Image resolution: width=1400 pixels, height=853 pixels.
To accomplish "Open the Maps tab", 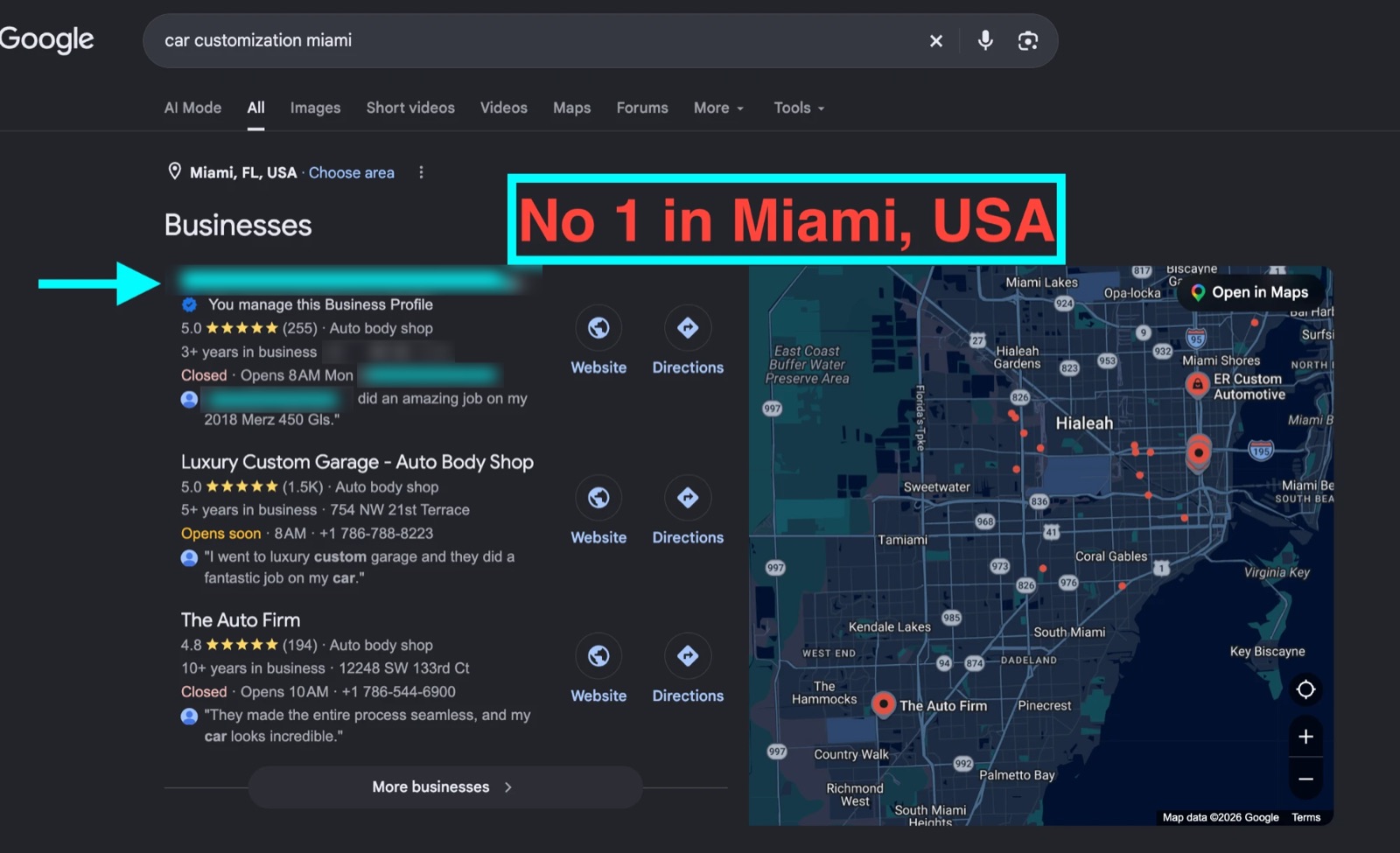I will click(571, 108).
